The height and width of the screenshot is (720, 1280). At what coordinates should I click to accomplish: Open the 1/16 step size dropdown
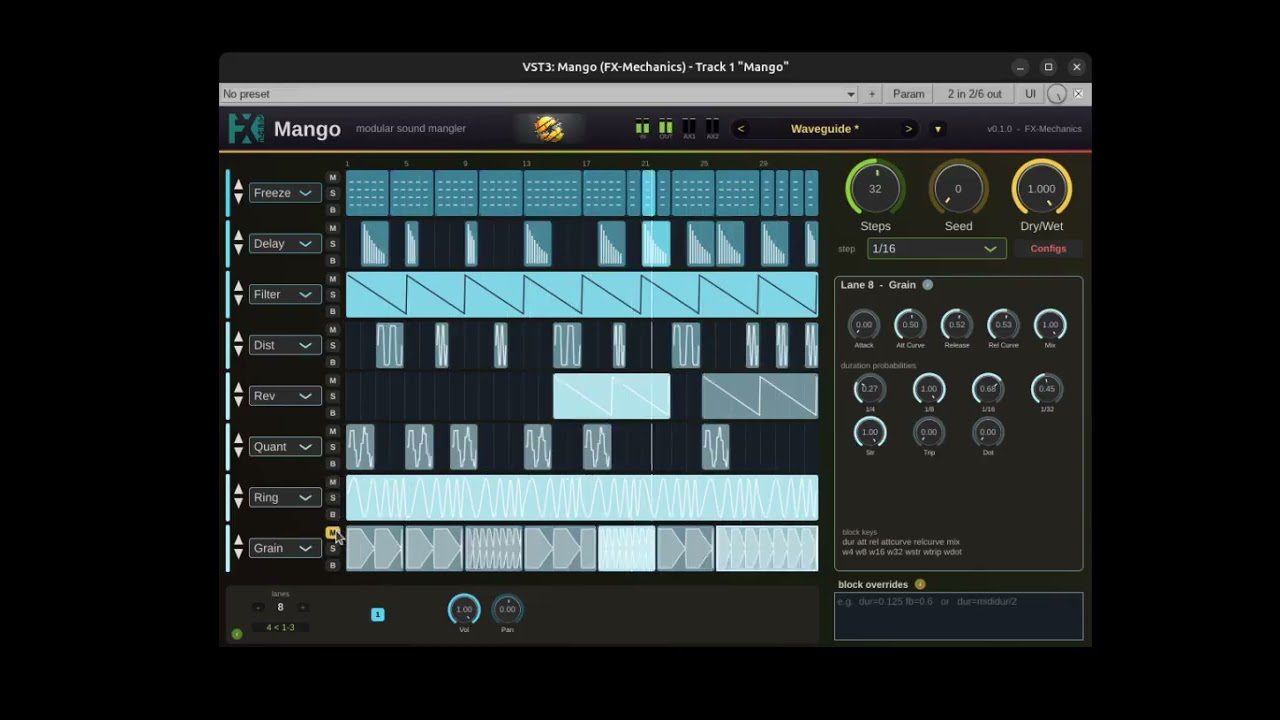(x=936, y=249)
